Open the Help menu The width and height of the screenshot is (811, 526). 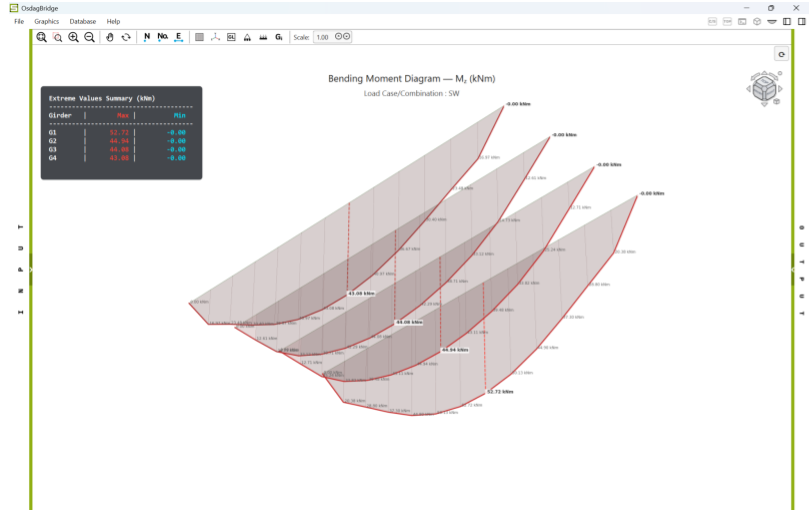(113, 22)
